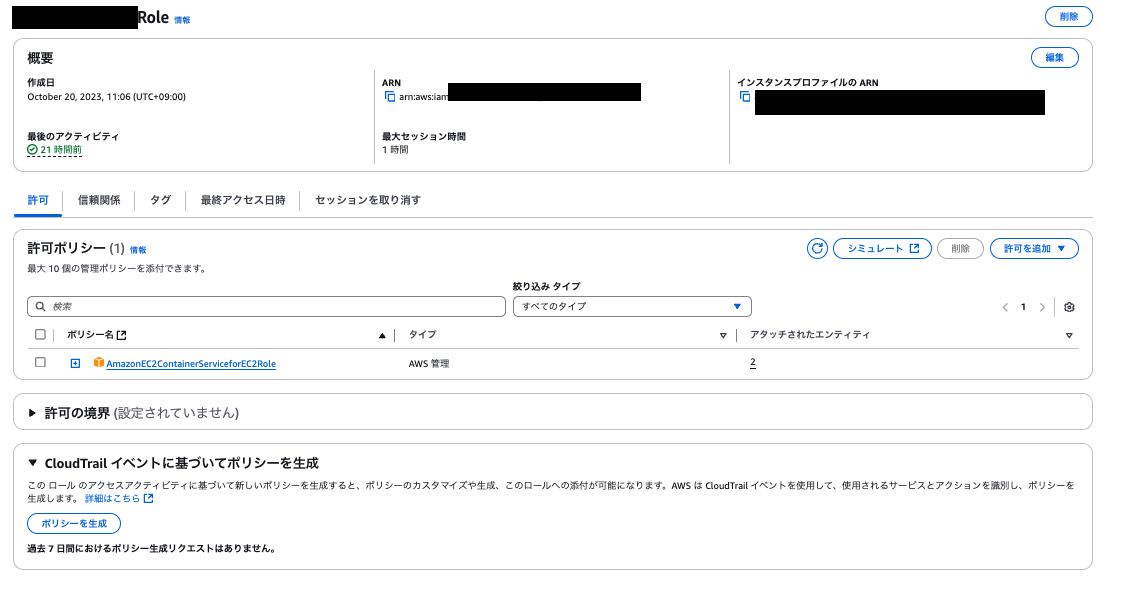Viewport: 1138px width, 603px height.
Task: Switch to the 許可 tab
Action: point(38,200)
